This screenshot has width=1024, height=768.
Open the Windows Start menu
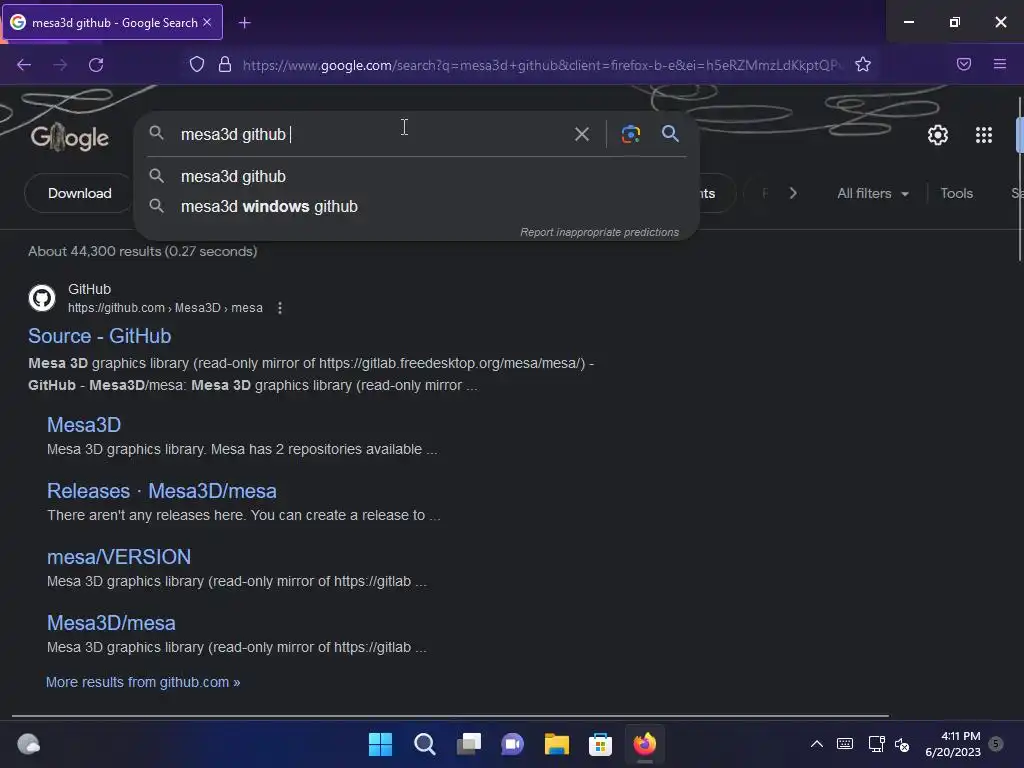point(380,744)
